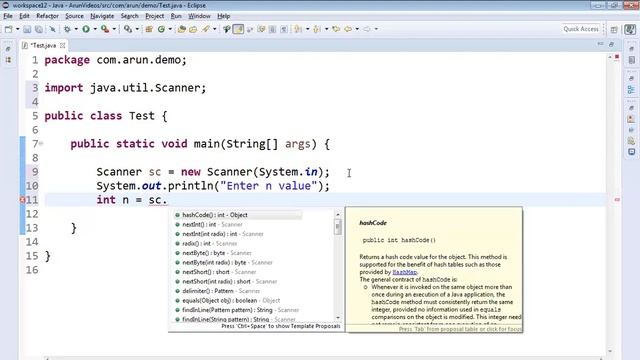Click error marker on line 11
This screenshot has width=640, height=360.
22,200
